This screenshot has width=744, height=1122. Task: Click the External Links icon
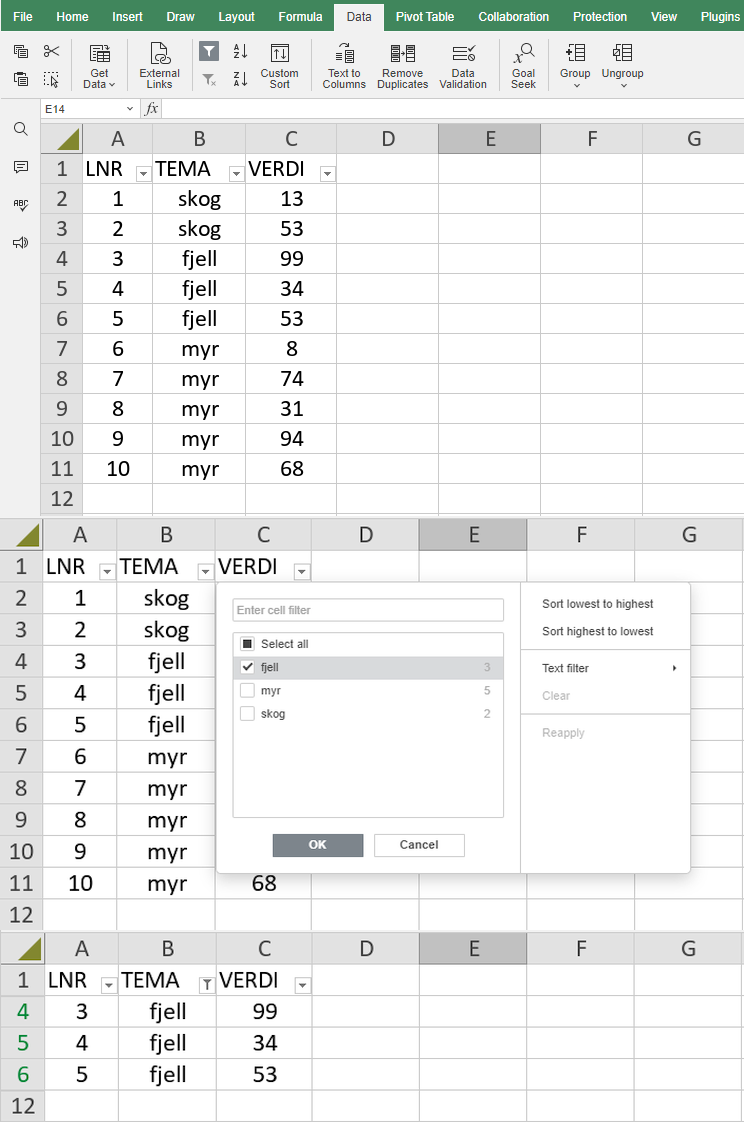coord(160,54)
